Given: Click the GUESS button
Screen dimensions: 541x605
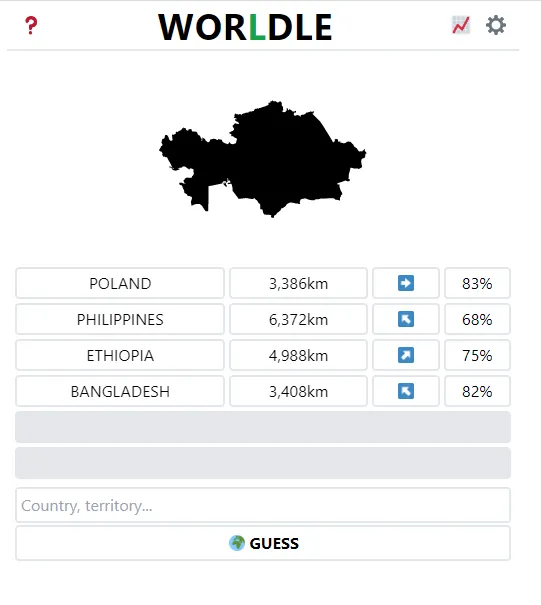Looking at the screenshot, I should (263, 543).
